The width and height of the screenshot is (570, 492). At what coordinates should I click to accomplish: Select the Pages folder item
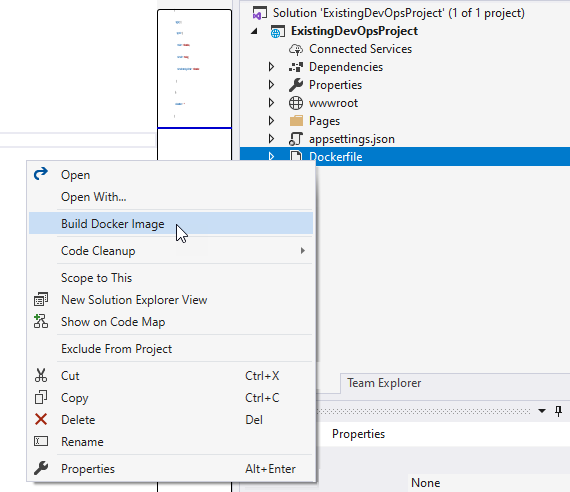pos(324,121)
